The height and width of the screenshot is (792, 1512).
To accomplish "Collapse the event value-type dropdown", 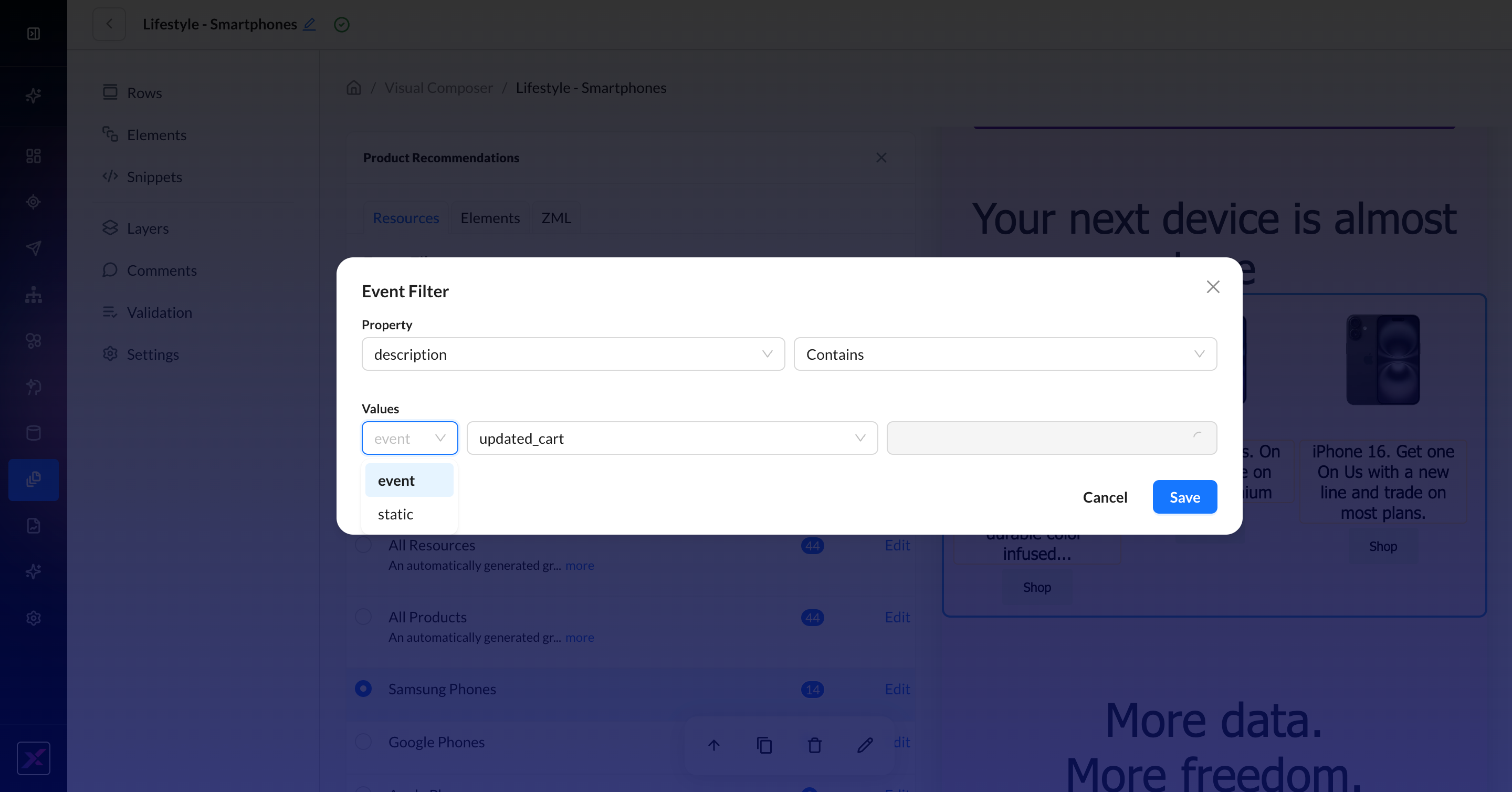I will coord(409,438).
